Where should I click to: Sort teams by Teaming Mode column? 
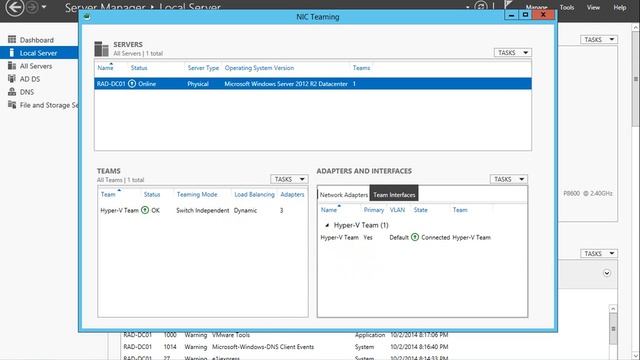click(x=197, y=194)
